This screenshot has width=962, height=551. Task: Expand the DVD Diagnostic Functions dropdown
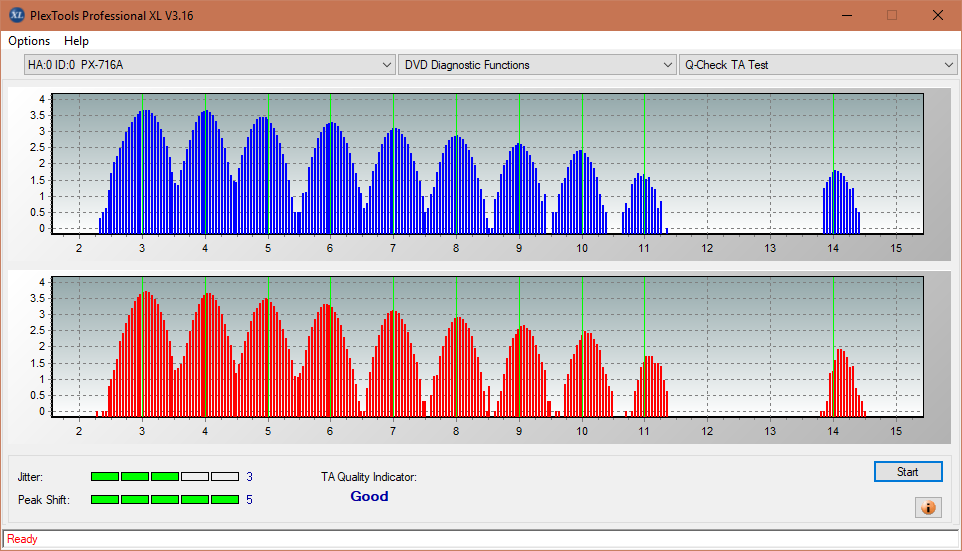point(537,65)
